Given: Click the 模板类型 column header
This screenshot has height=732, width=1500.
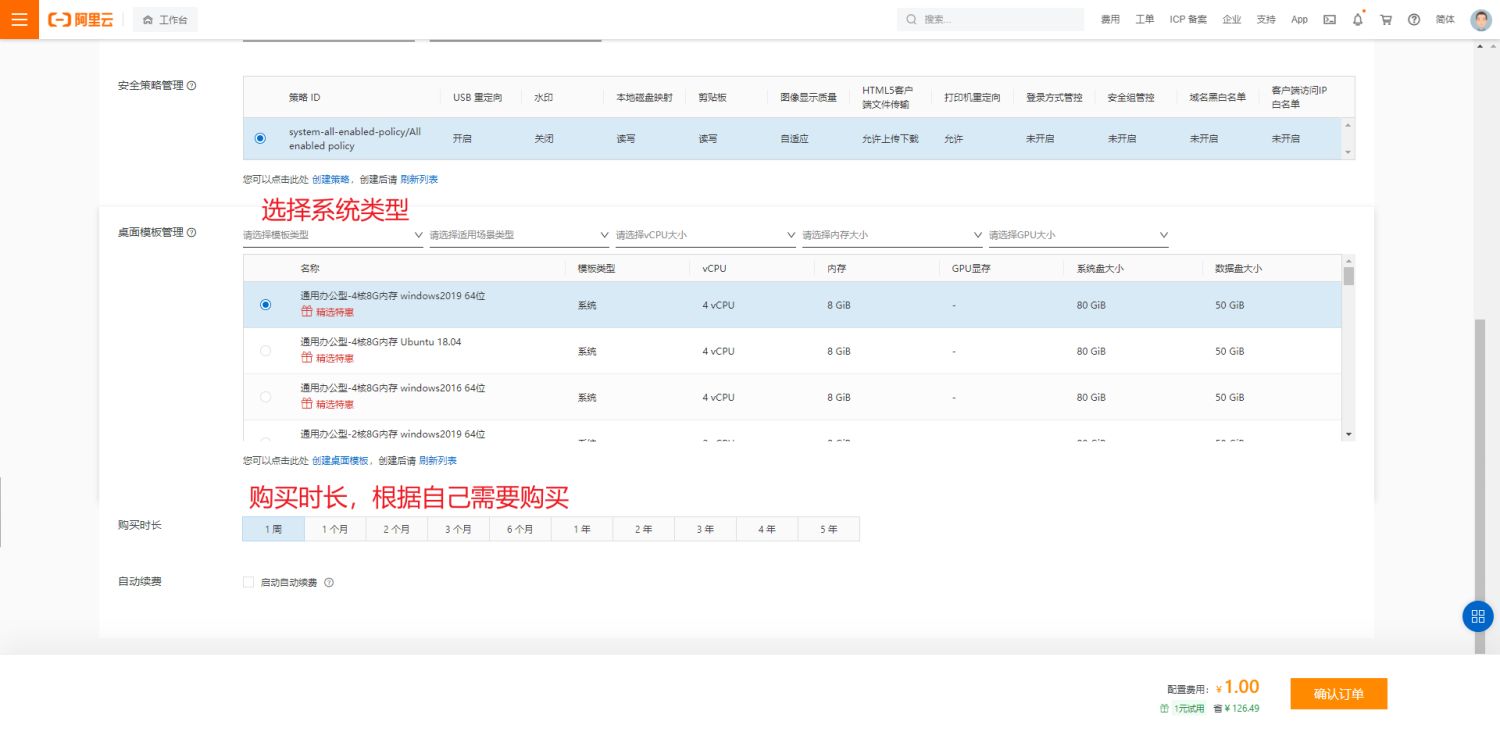Looking at the screenshot, I should pyautogui.click(x=596, y=269).
